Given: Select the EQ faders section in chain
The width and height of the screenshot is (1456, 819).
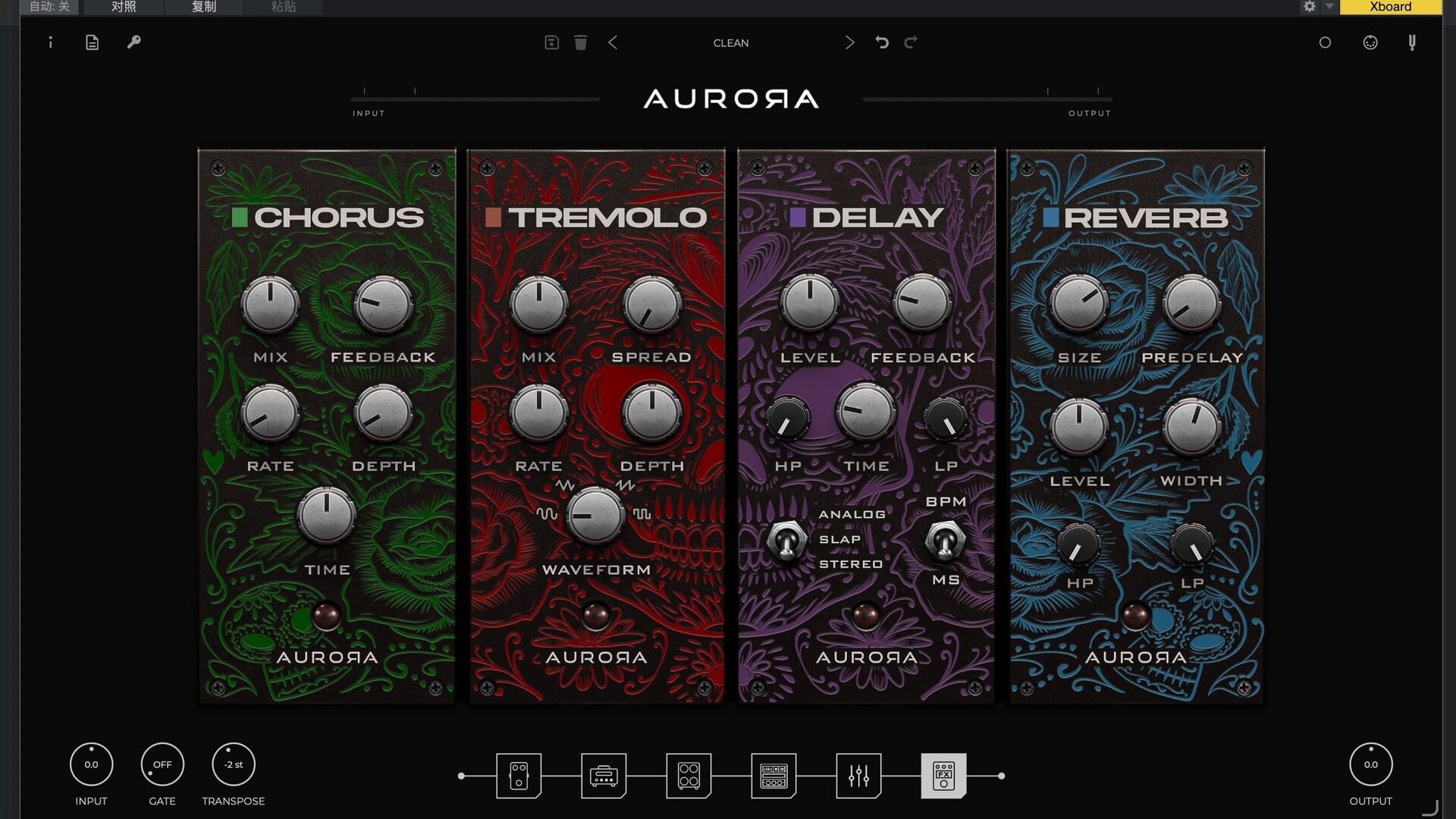Looking at the screenshot, I should (x=858, y=776).
